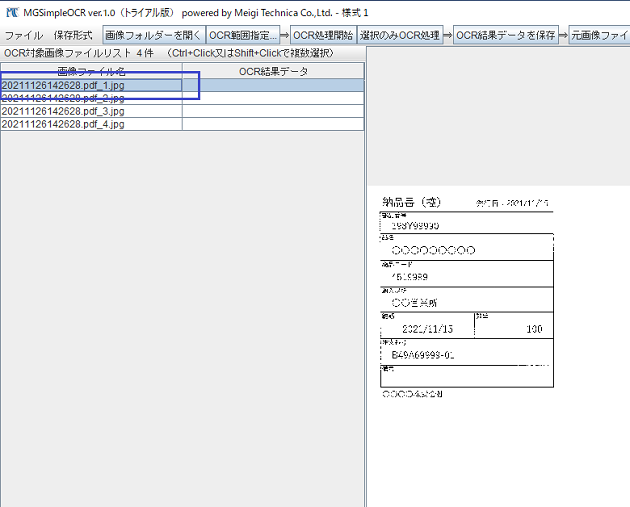Click the 元画像ファイ… button at toolbar end

tap(600, 35)
